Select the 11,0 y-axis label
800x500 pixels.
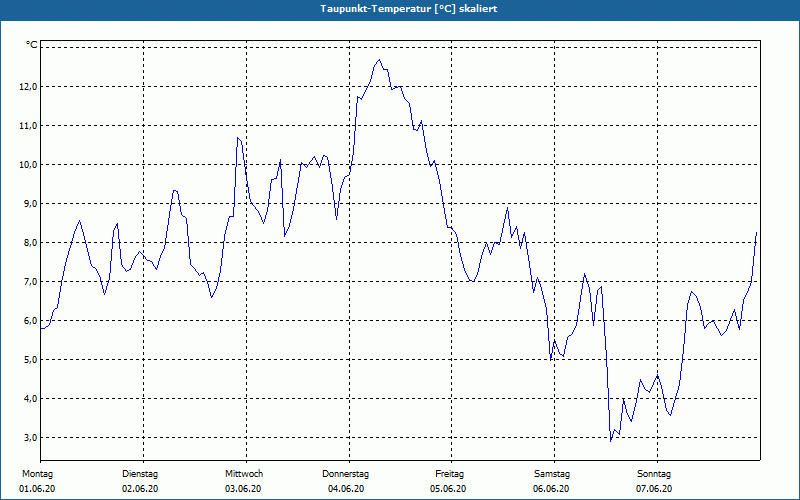(x=29, y=126)
